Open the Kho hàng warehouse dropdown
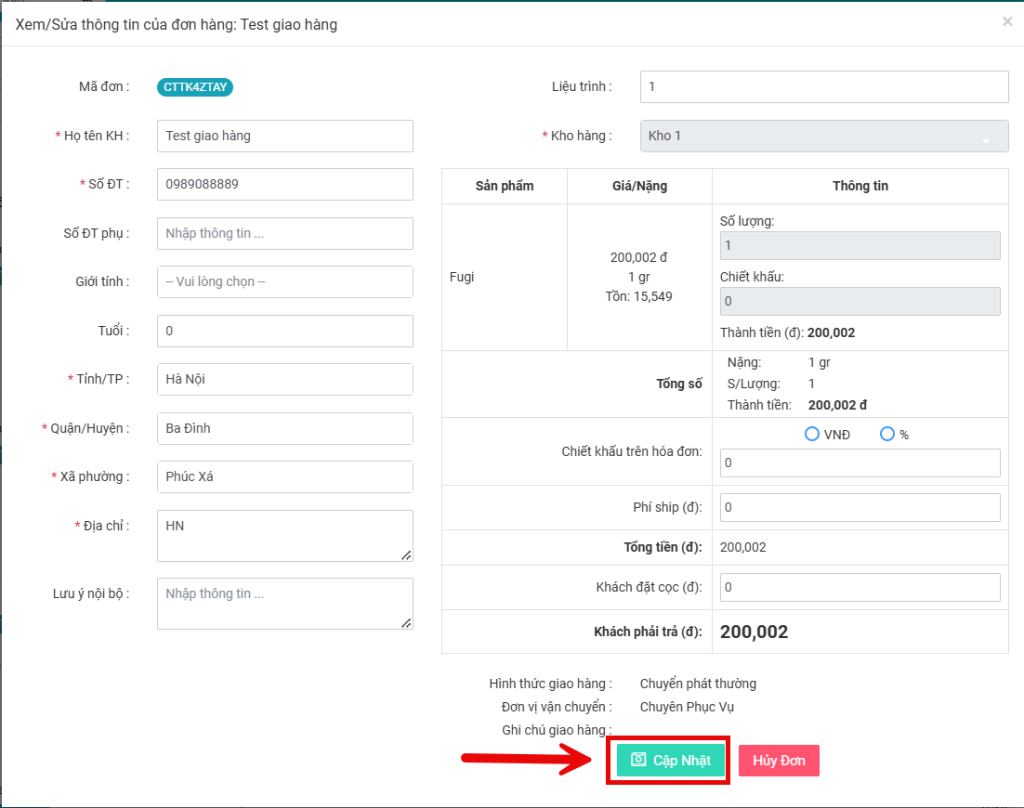Viewport: 1024px width, 808px height. (824, 136)
